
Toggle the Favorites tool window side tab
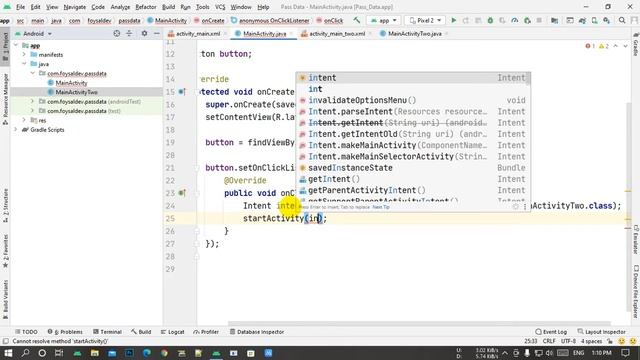5,251
